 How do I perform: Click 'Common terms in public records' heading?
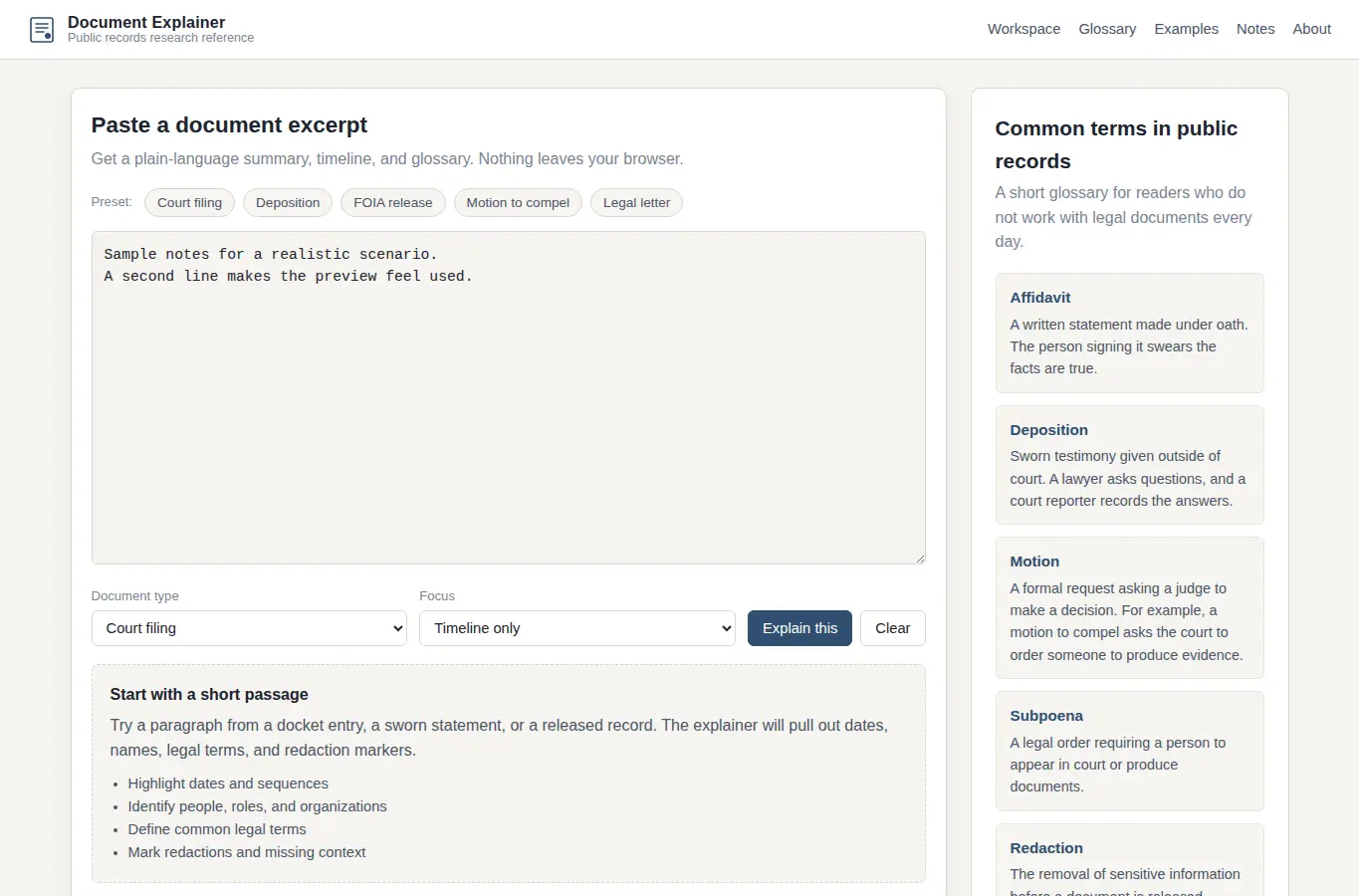coord(1116,144)
